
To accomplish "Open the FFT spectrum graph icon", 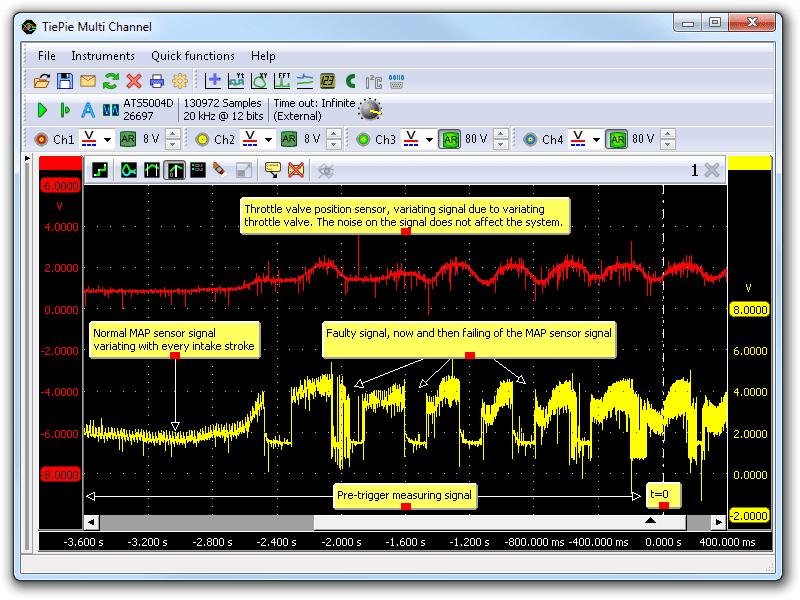I will tap(282, 81).
